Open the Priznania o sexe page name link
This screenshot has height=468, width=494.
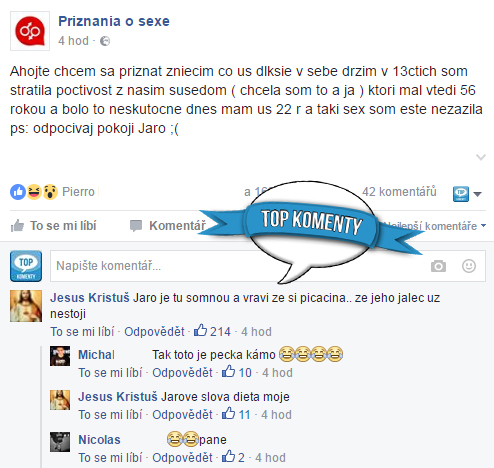click(114, 21)
